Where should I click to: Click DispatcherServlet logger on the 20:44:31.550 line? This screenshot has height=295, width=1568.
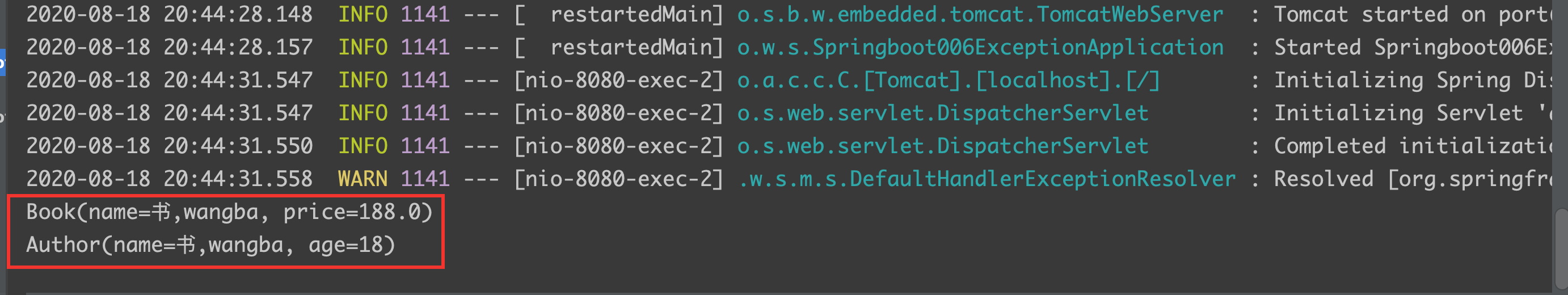coord(943,145)
